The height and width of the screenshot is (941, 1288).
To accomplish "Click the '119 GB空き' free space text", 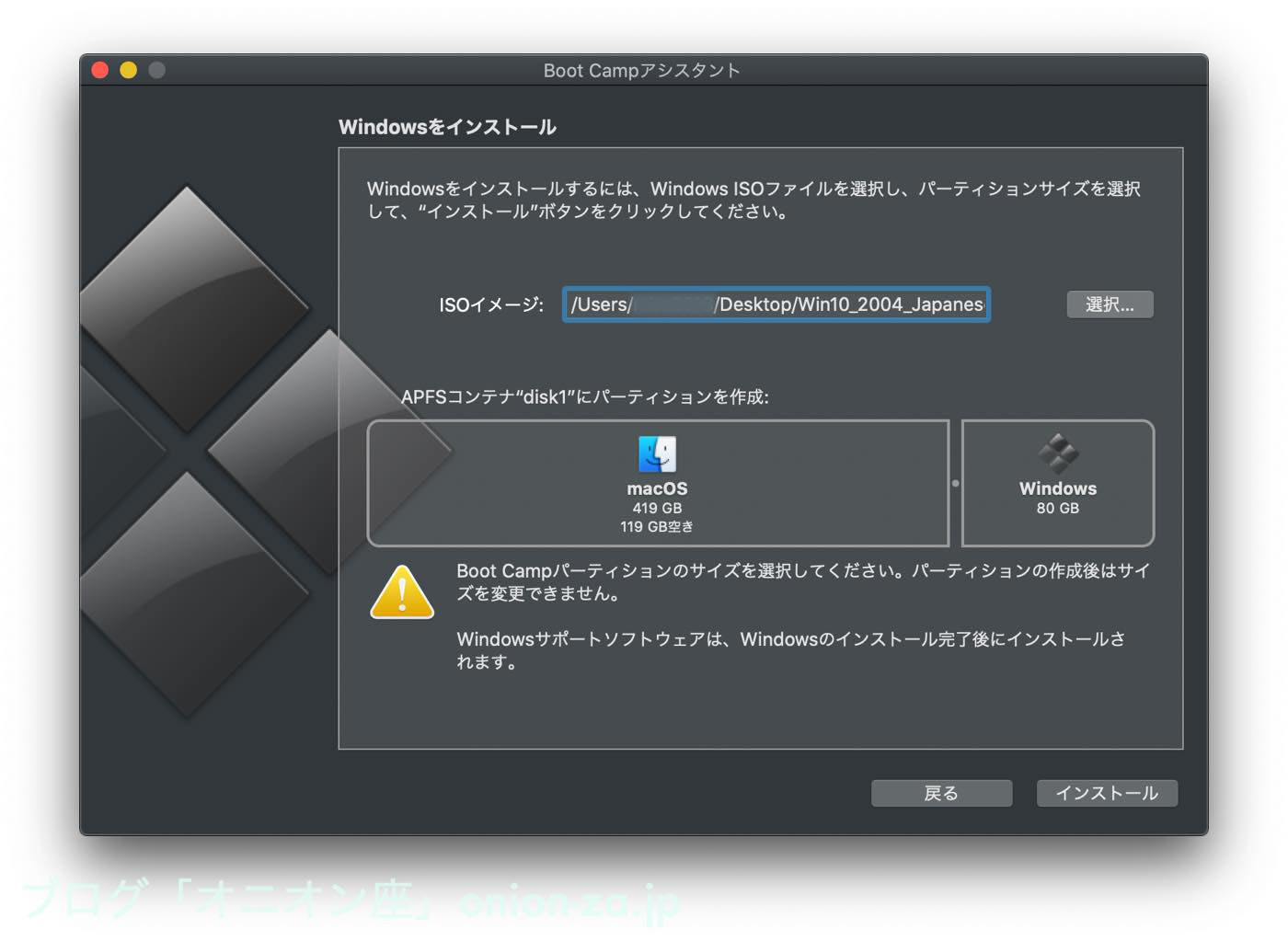I will 657,527.
